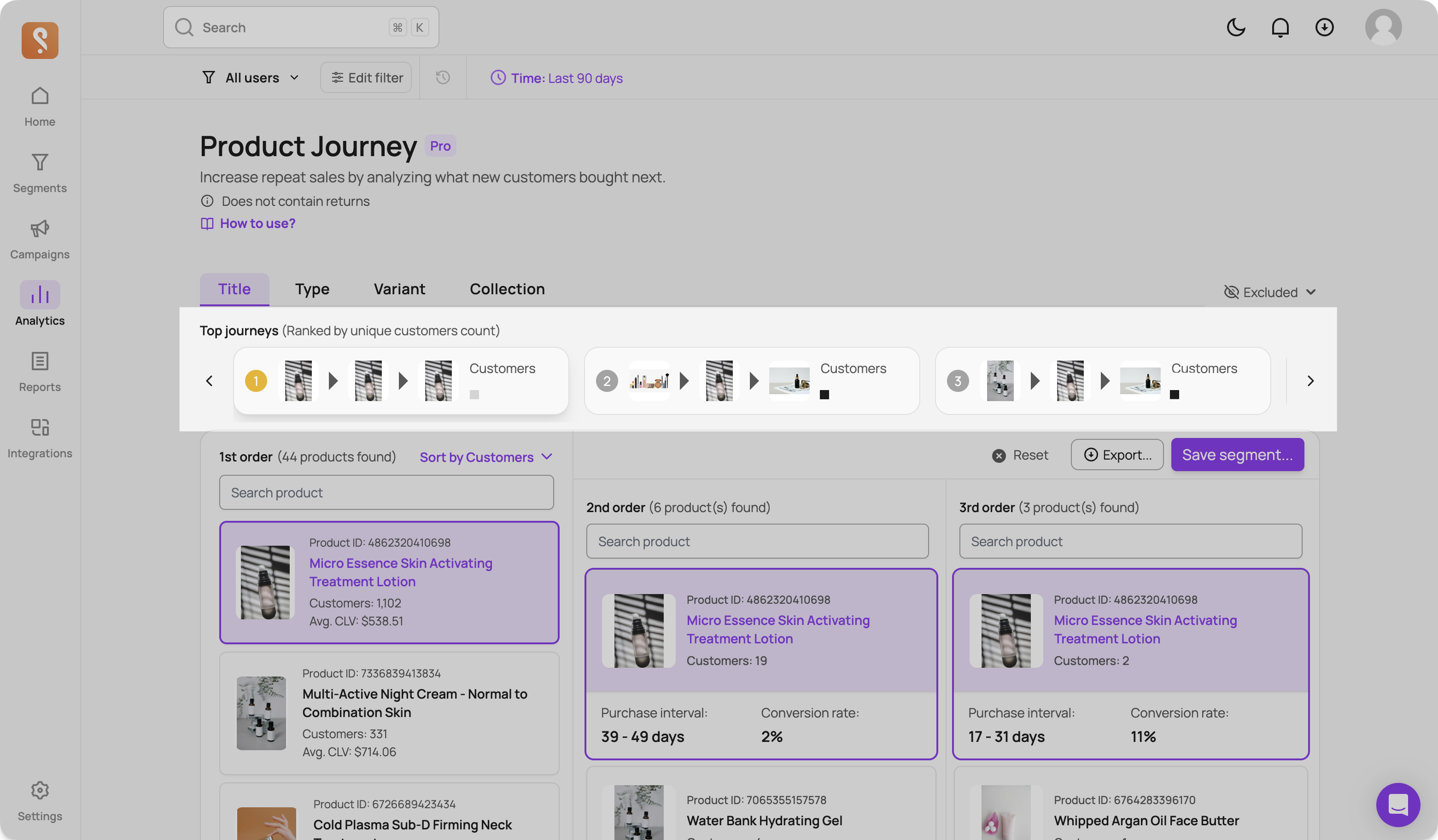Switch to the Variant tab
Image resolution: width=1438 pixels, height=840 pixels.
pyautogui.click(x=399, y=289)
